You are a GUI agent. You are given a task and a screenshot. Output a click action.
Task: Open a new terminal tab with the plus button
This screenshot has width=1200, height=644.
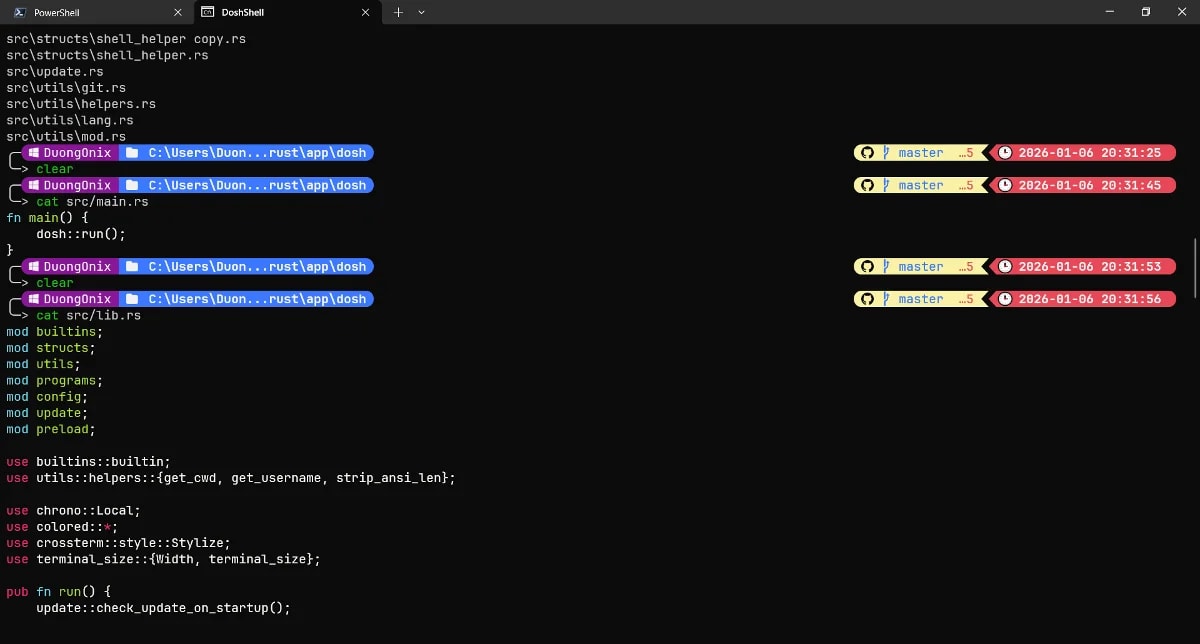coord(398,12)
